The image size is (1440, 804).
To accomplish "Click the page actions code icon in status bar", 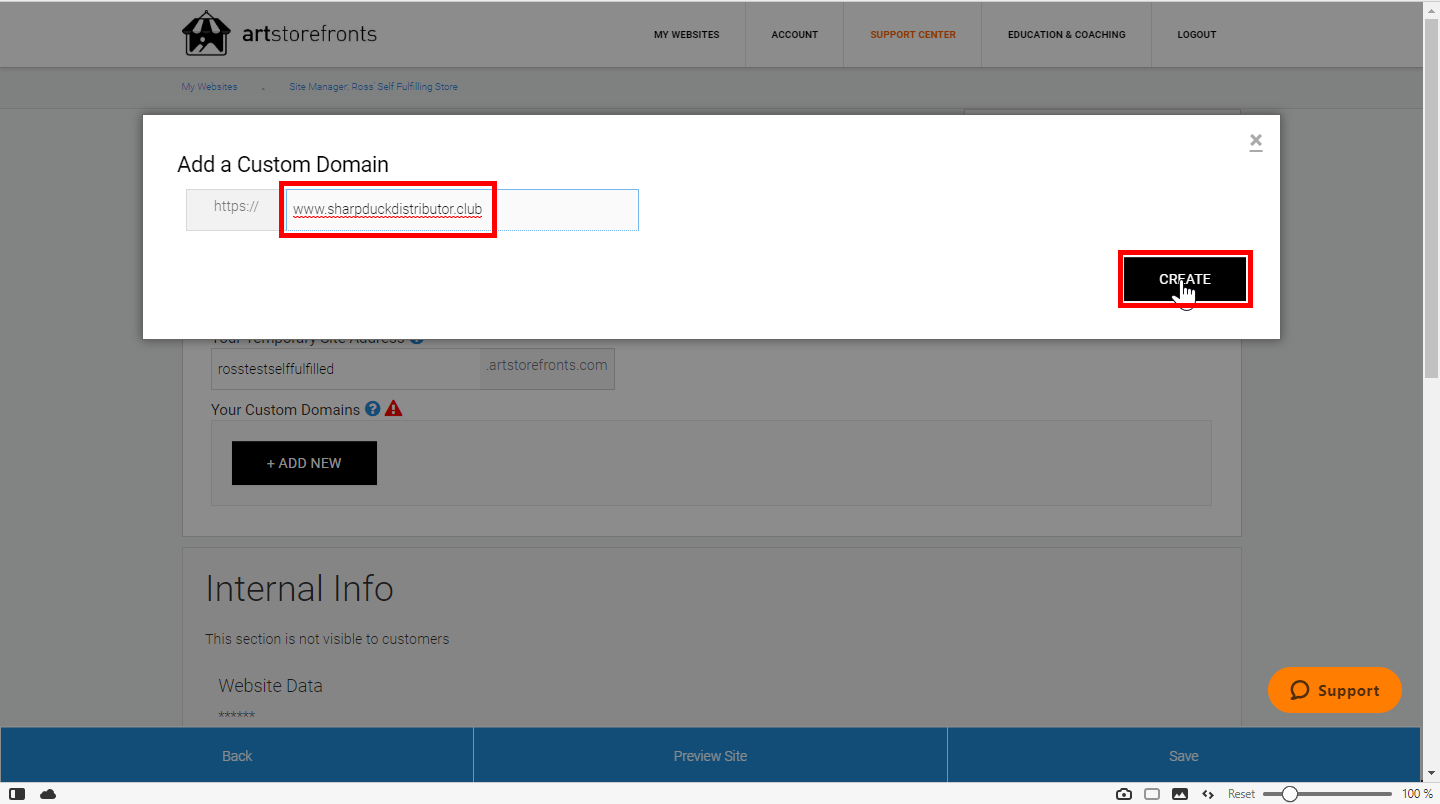I will [x=1208, y=794].
